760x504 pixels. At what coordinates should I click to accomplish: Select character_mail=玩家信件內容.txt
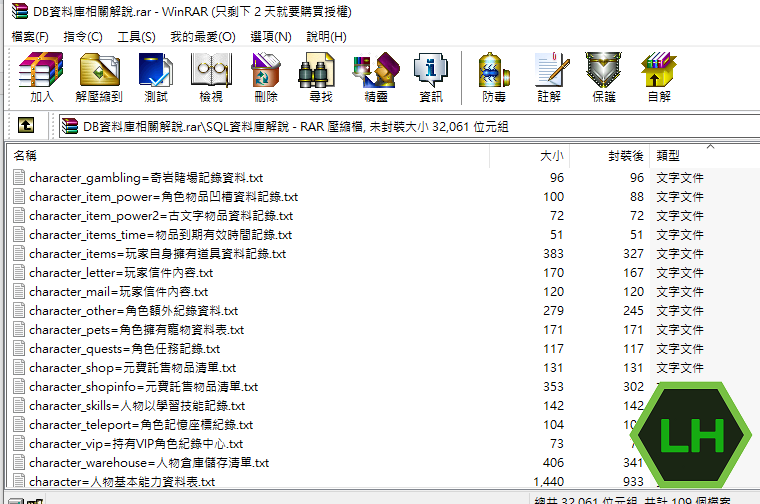pos(118,292)
